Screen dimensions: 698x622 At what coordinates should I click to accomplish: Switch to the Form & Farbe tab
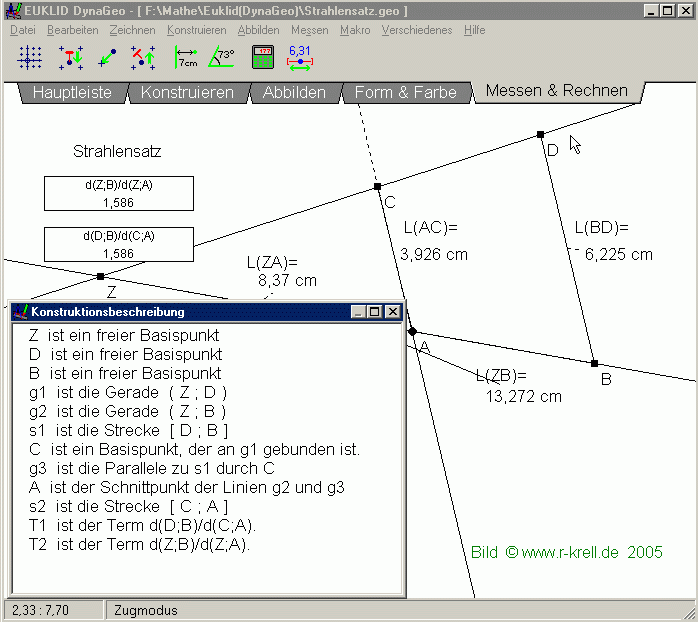click(x=405, y=93)
